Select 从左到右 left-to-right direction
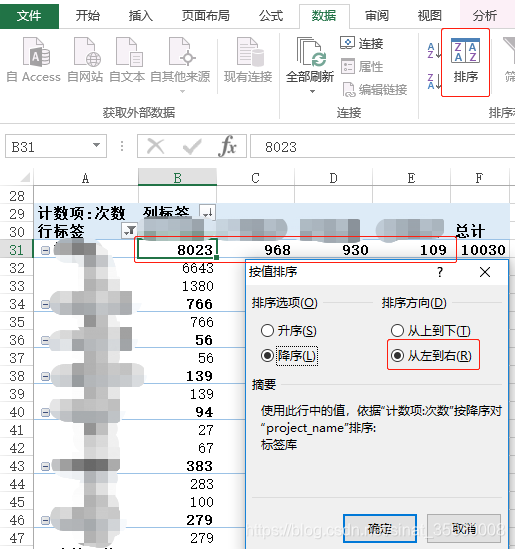Image resolution: width=515 pixels, height=549 pixels. [431, 356]
